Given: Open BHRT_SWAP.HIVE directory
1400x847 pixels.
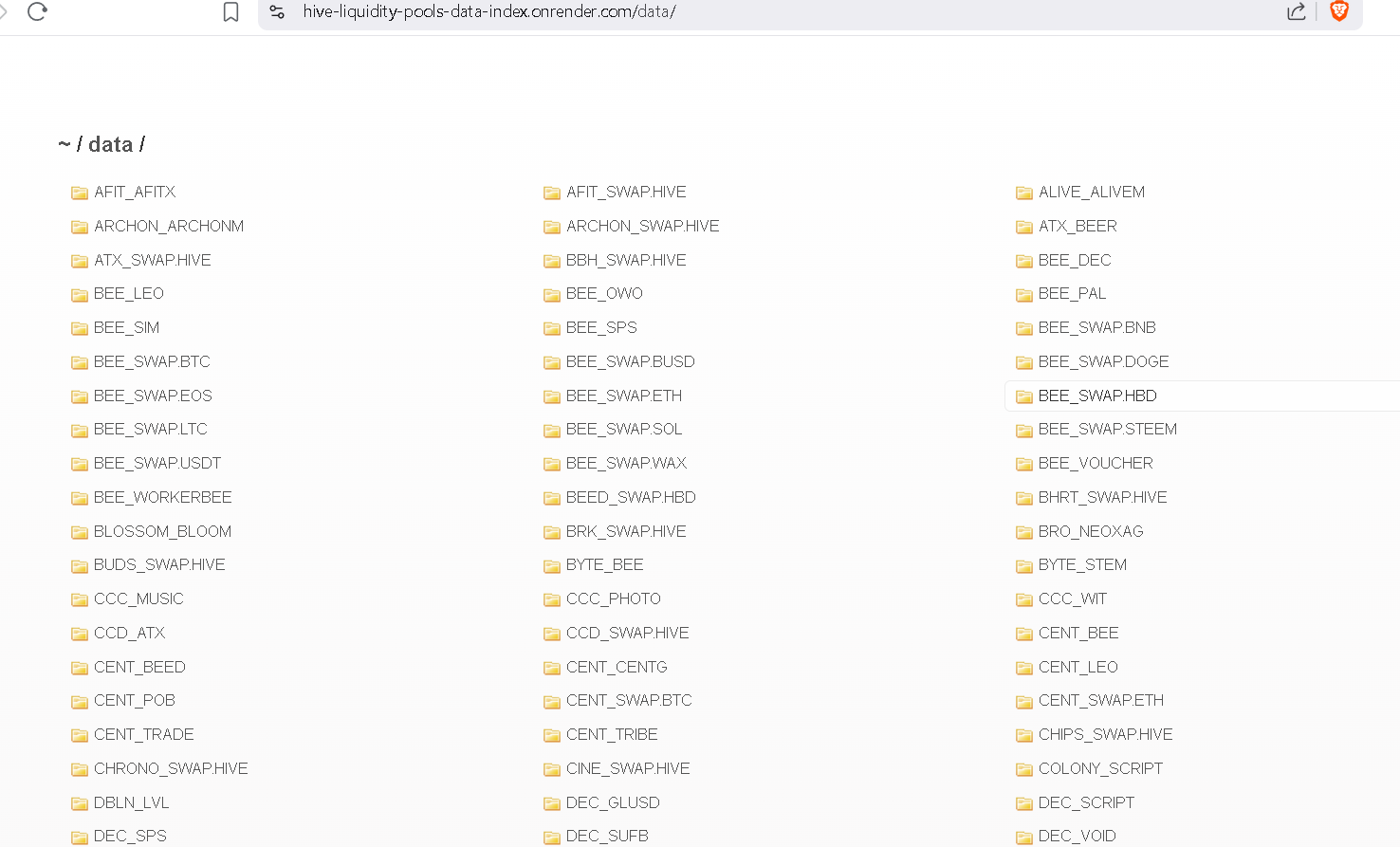Looking at the screenshot, I should click(x=1102, y=497).
